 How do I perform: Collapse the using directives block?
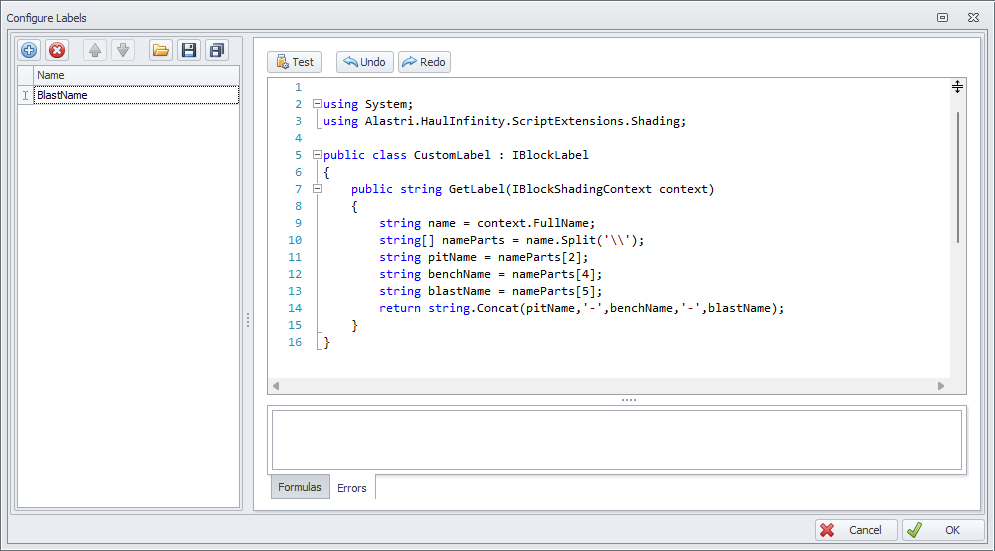coord(317,104)
